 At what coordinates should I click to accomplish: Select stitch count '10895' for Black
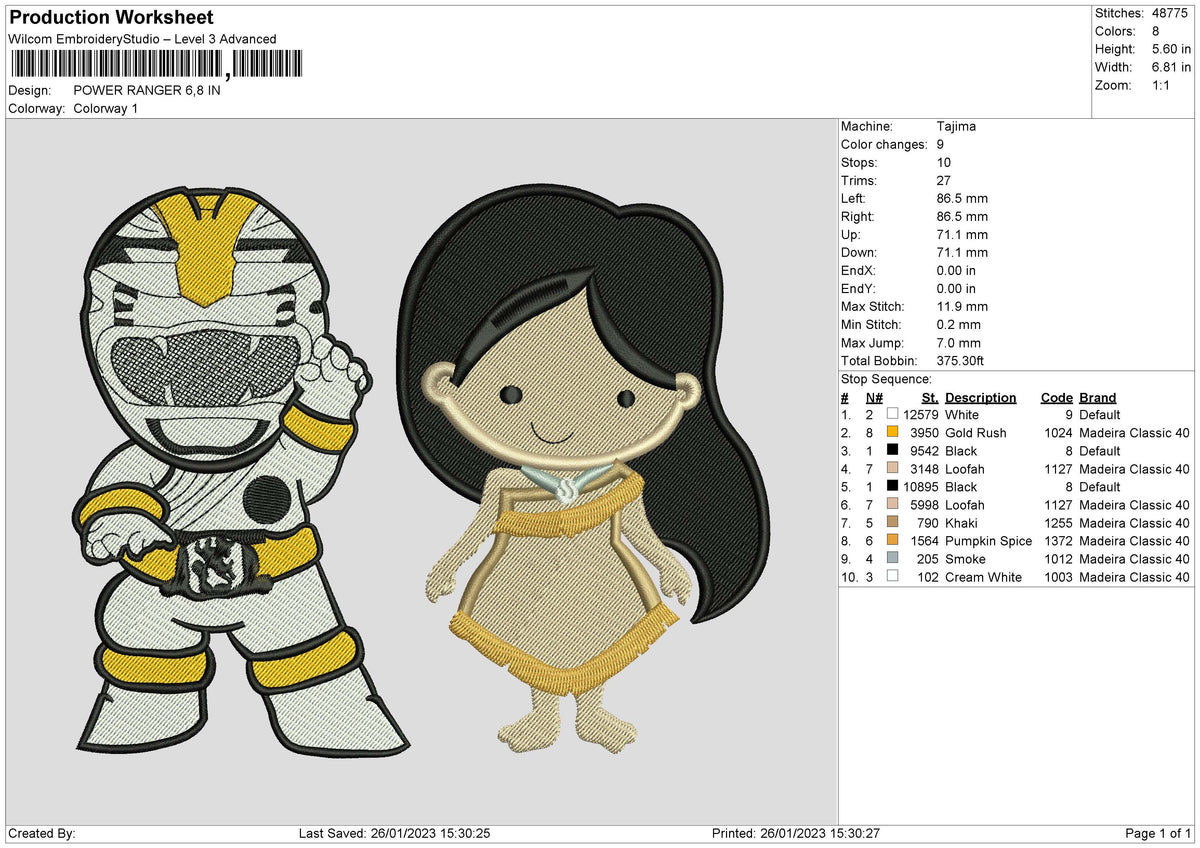920,486
